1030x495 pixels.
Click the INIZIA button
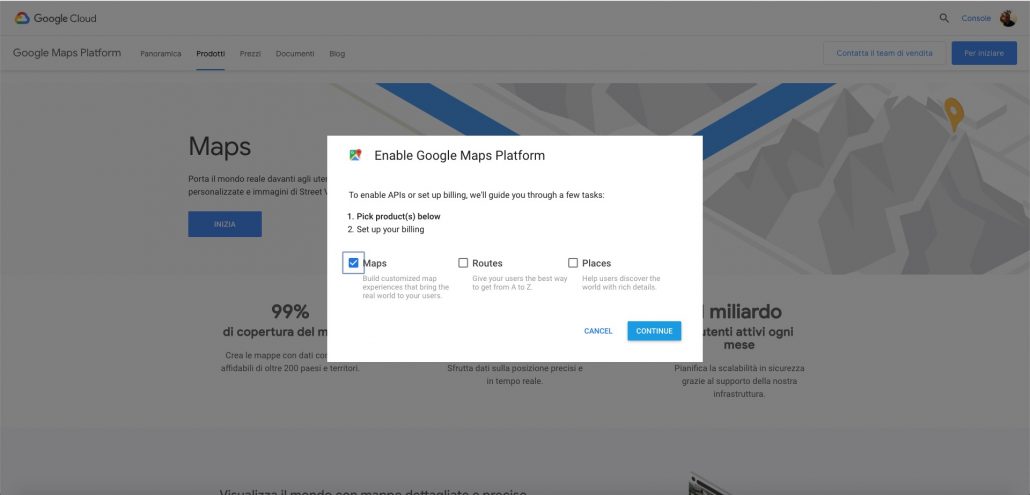(225, 224)
